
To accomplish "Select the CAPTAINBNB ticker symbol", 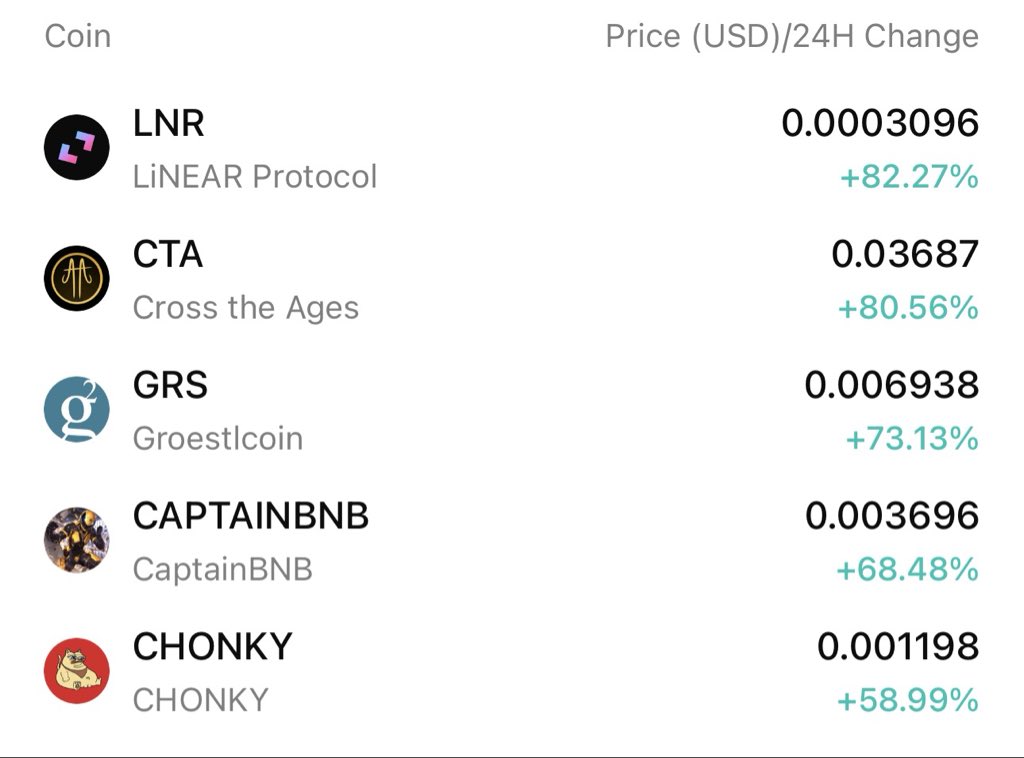I will tap(251, 516).
